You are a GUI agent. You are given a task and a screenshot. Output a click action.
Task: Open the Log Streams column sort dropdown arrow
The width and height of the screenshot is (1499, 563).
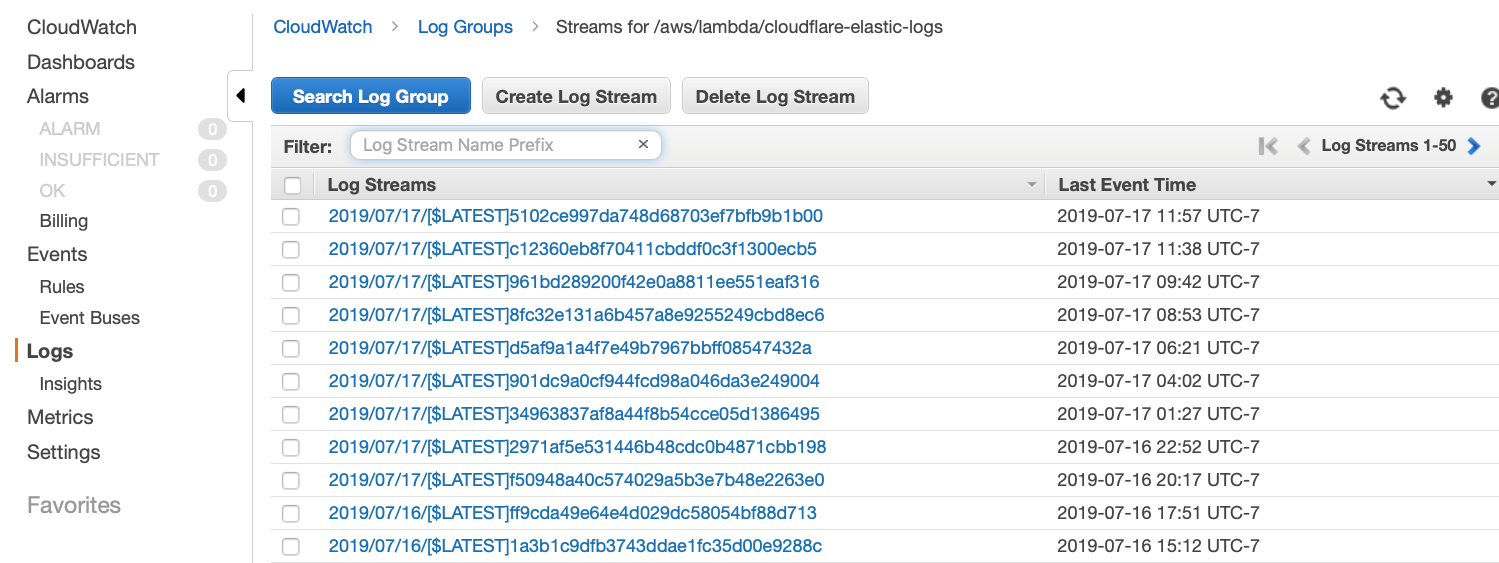[1032, 185]
